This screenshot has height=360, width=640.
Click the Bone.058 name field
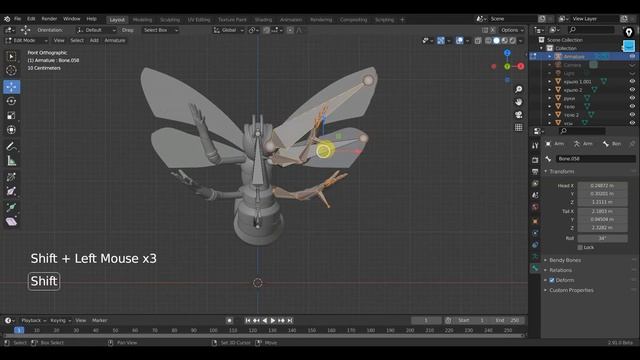596,159
